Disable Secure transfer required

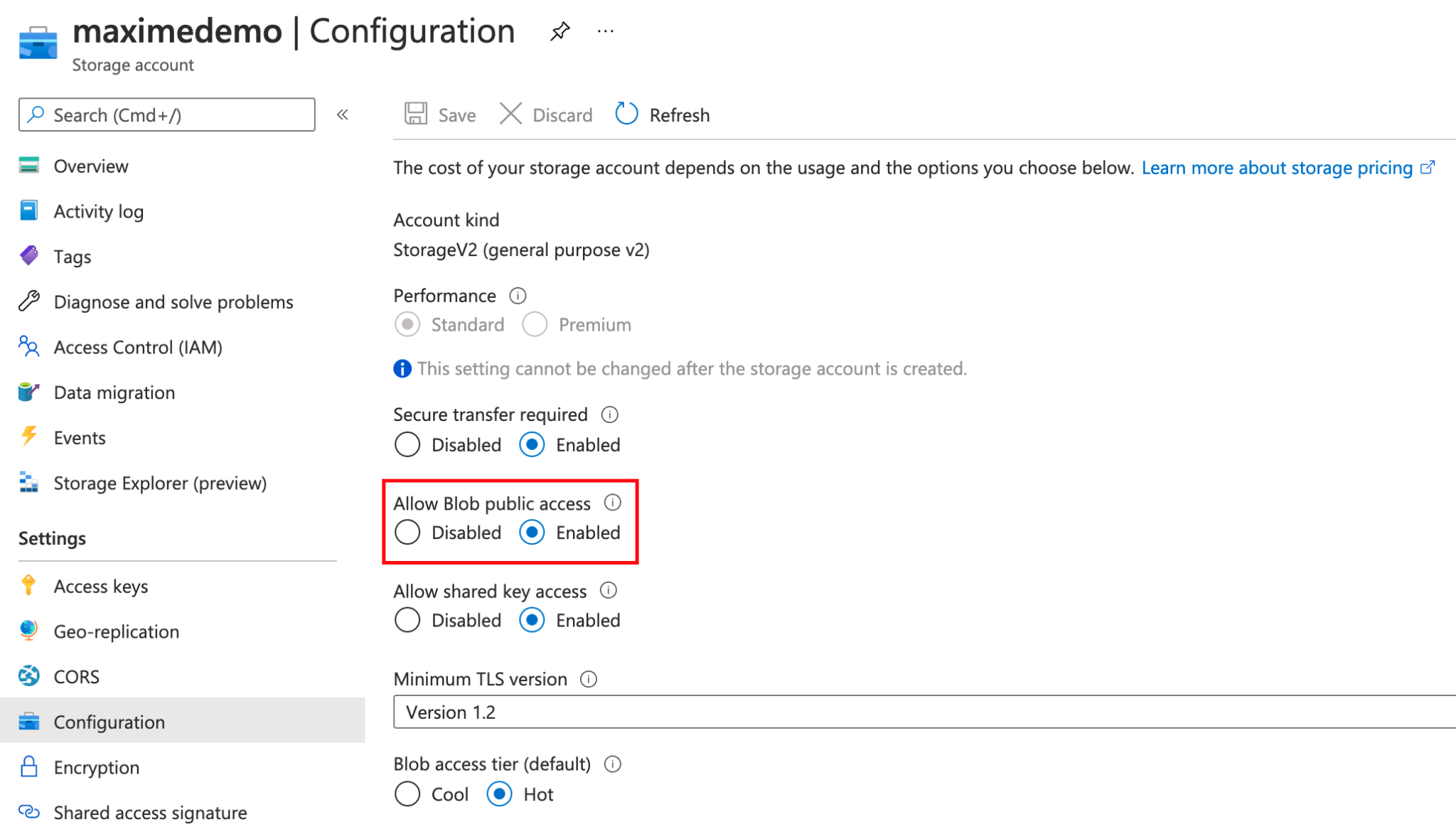point(407,444)
